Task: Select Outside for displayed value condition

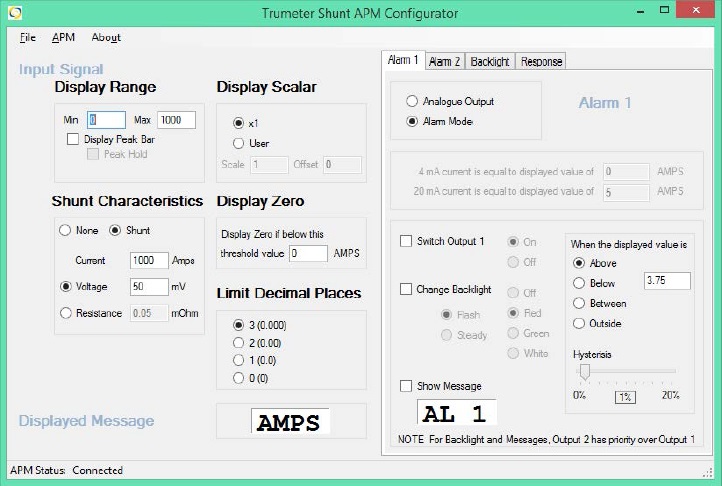Action: pyautogui.click(x=579, y=323)
